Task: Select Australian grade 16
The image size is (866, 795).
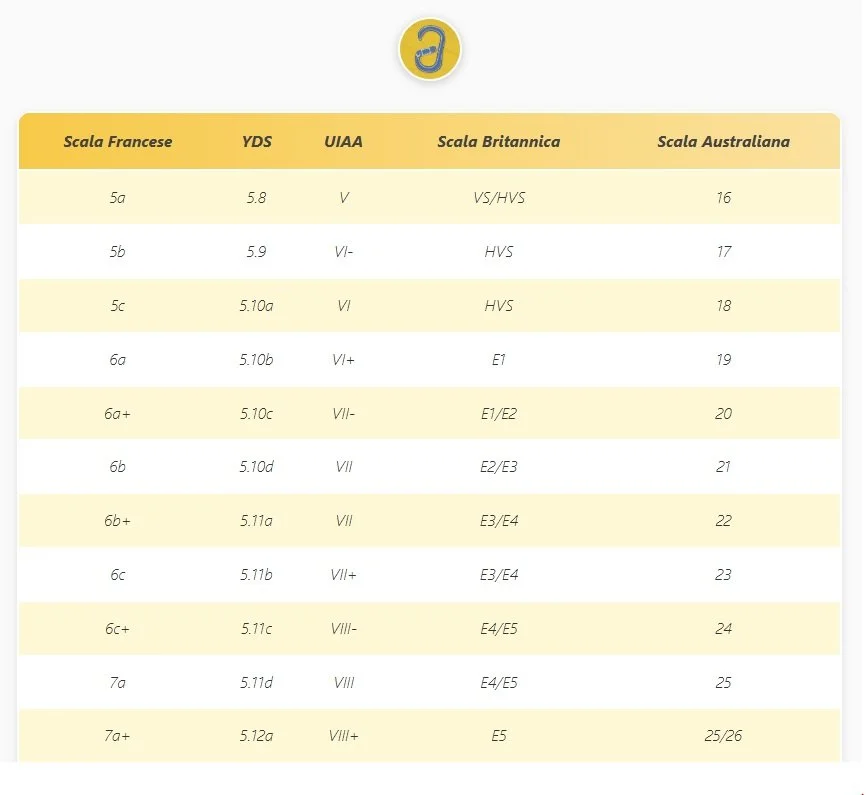Action: 723,198
